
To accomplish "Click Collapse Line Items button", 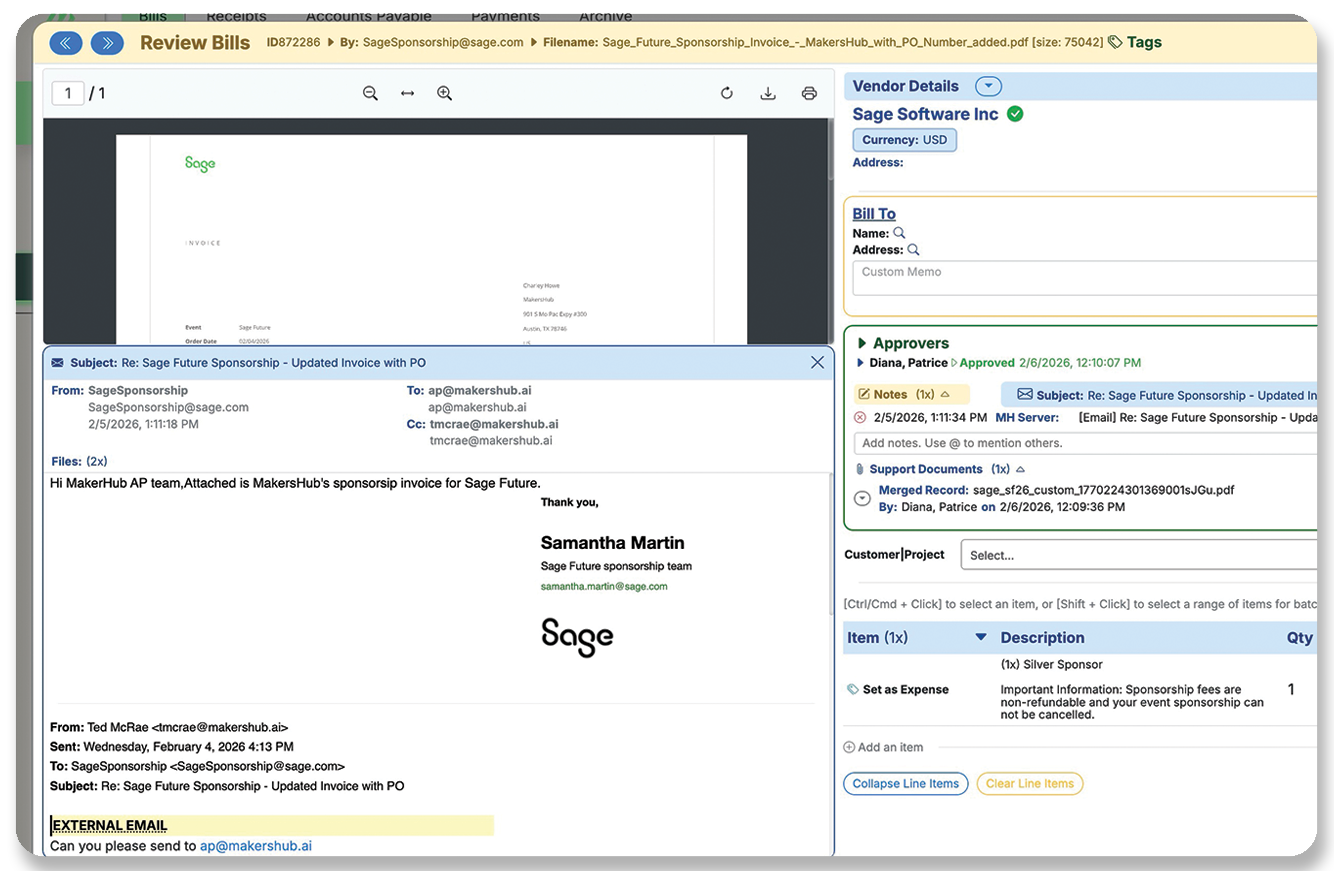I will click(906, 784).
